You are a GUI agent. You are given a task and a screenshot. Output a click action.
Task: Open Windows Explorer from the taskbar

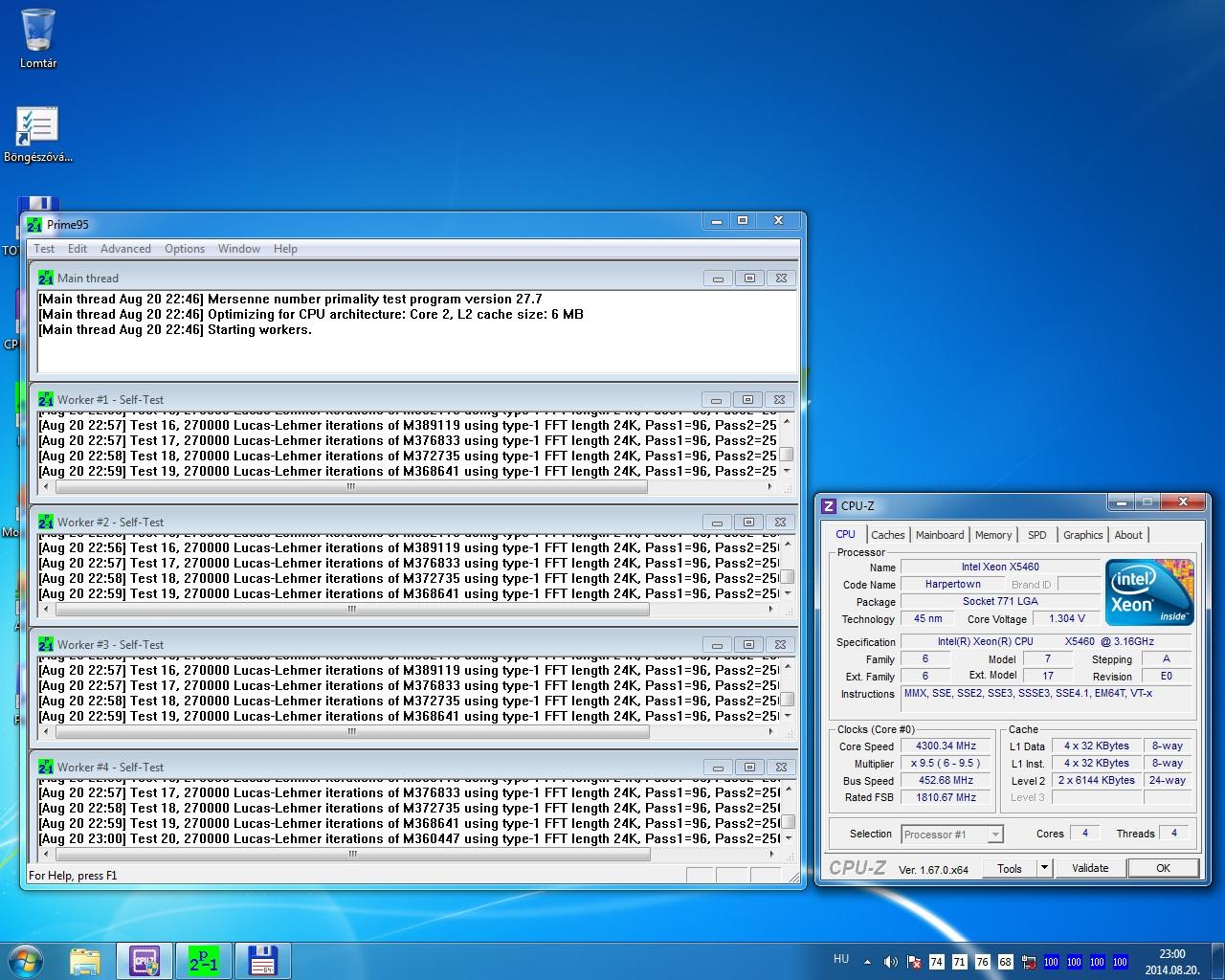[85, 961]
